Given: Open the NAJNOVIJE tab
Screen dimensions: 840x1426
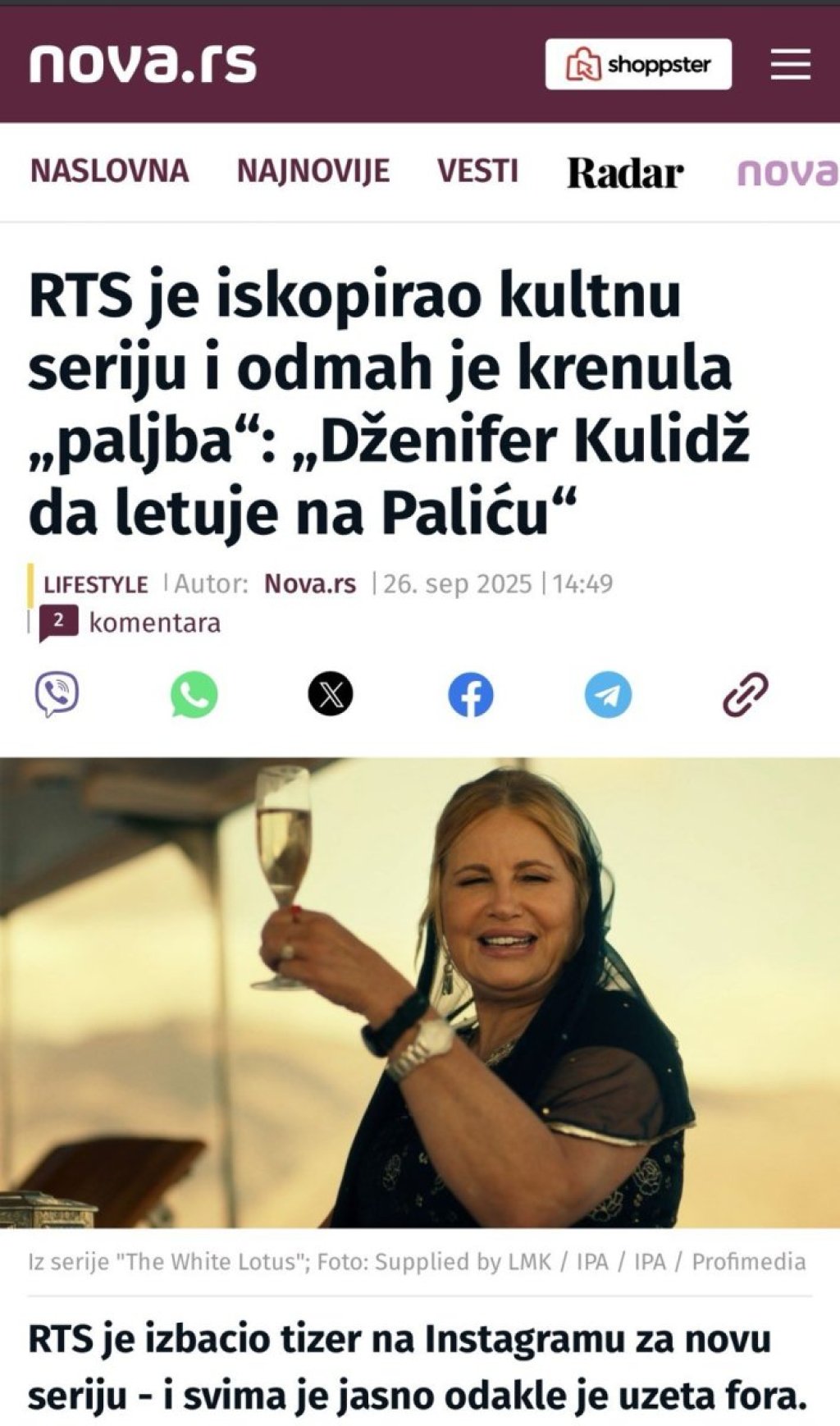Looking at the screenshot, I should coord(313,171).
